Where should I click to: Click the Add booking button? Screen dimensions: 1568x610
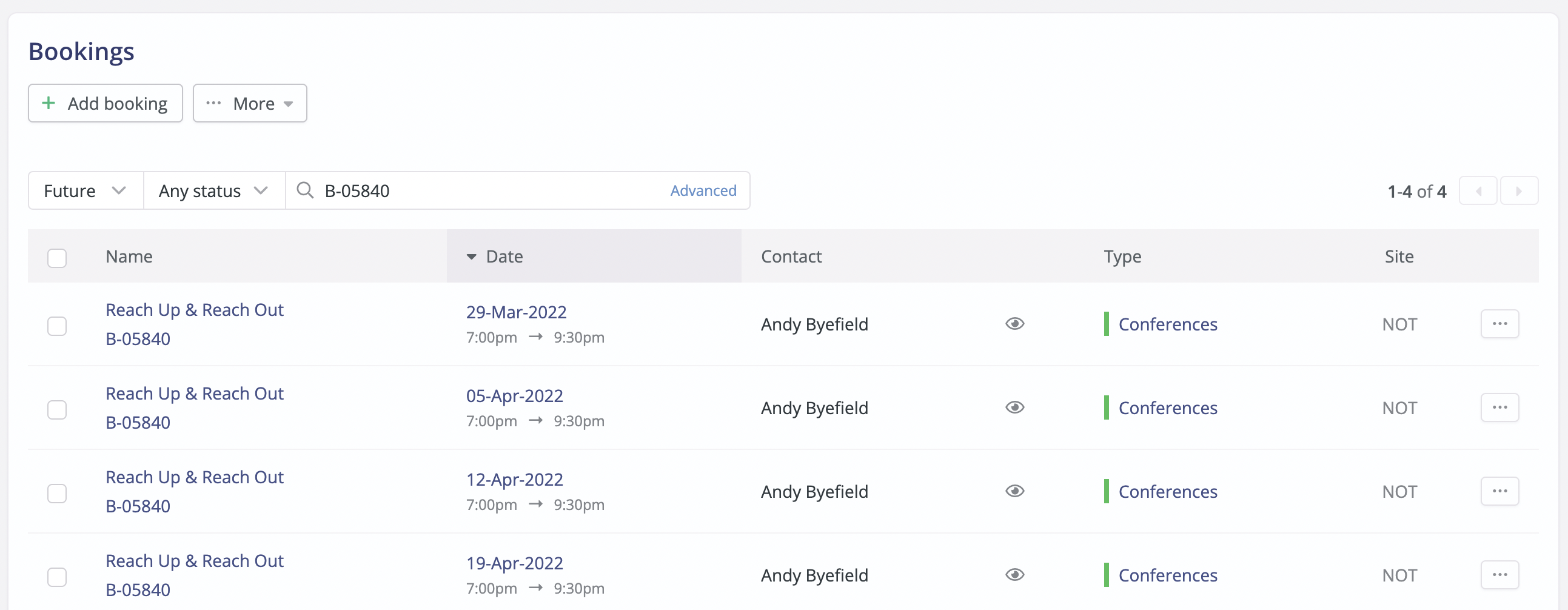[105, 103]
